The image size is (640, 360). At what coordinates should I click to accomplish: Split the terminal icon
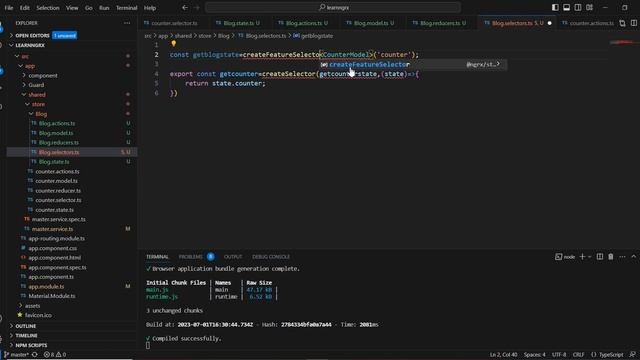point(600,256)
